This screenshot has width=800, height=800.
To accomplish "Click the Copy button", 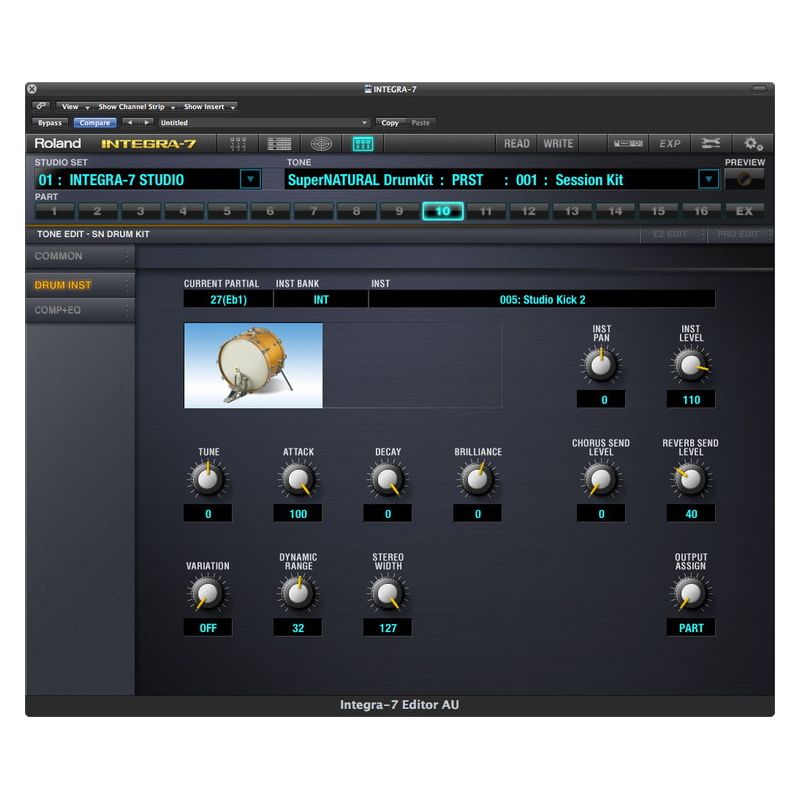I will [x=390, y=123].
